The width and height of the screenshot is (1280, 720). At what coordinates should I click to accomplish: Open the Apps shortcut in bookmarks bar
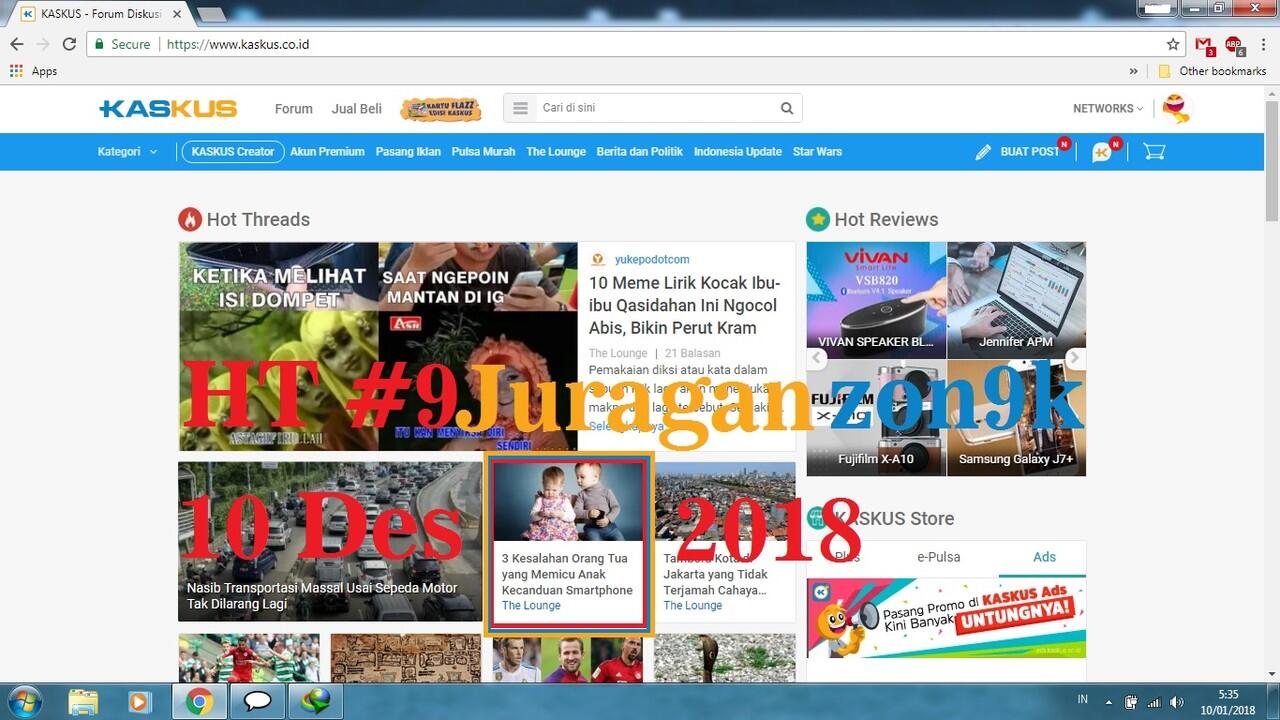(x=33, y=71)
